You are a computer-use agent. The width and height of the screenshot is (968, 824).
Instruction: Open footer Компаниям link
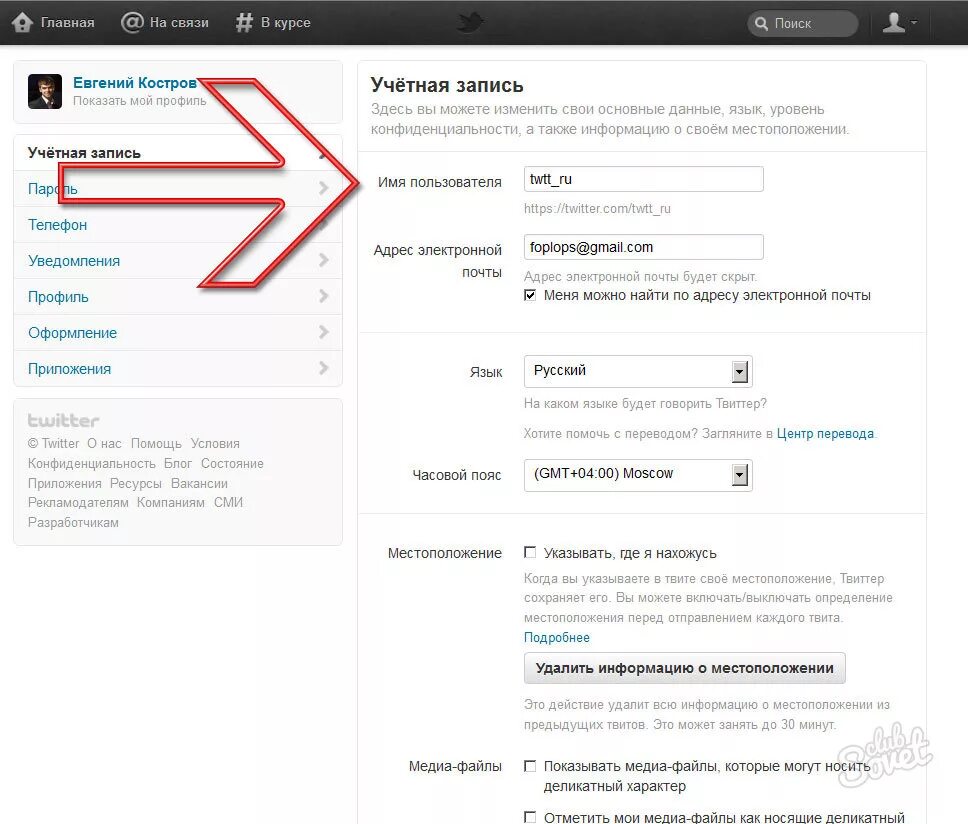click(170, 502)
